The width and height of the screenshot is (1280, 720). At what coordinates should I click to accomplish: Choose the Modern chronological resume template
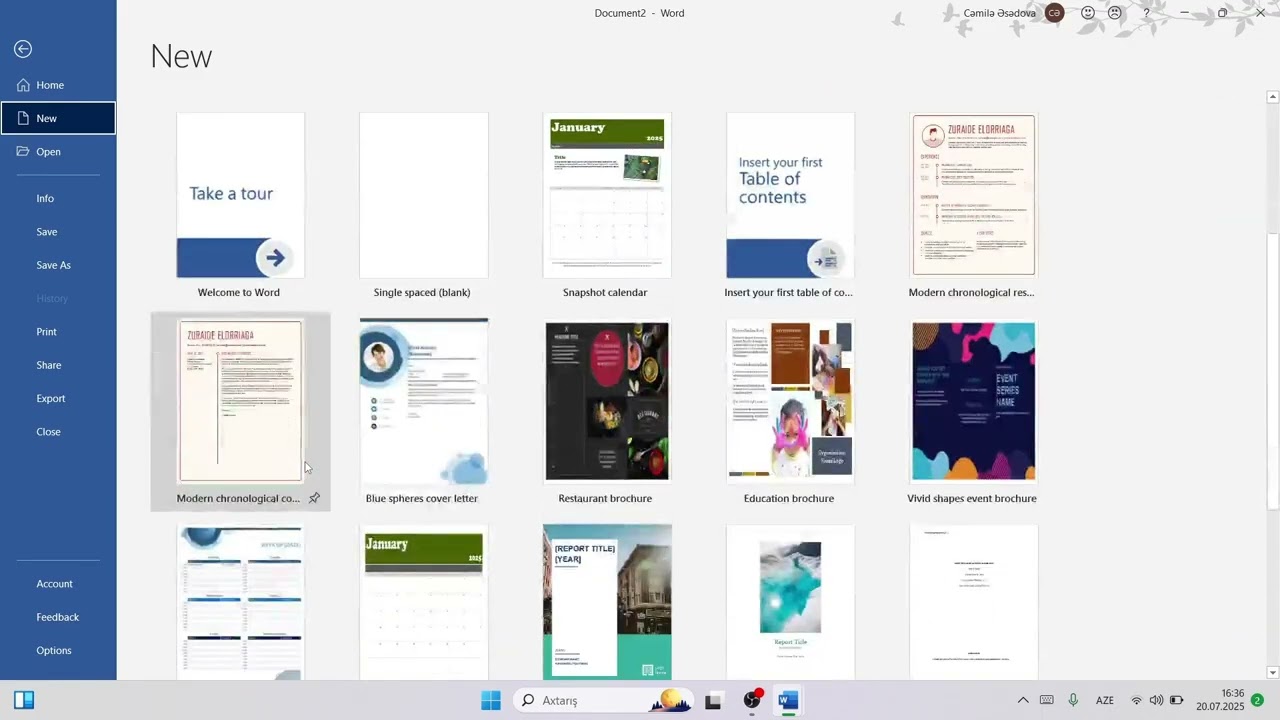[973, 195]
